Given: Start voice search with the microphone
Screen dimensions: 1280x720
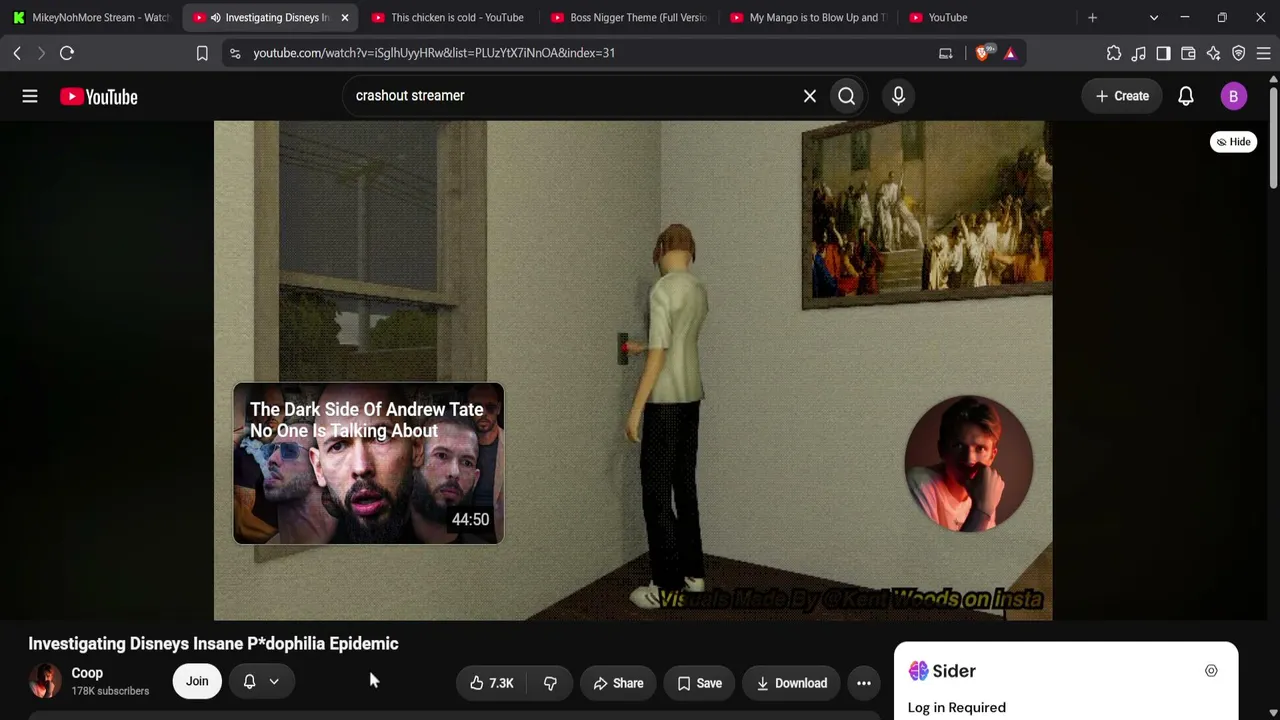Looking at the screenshot, I should (x=898, y=96).
